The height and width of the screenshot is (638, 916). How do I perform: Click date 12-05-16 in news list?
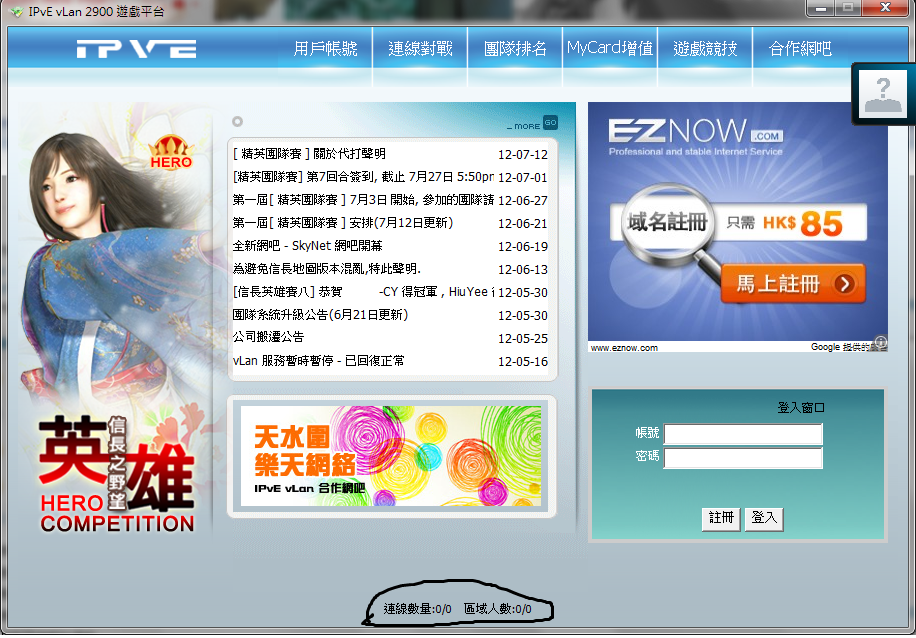(x=523, y=362)
